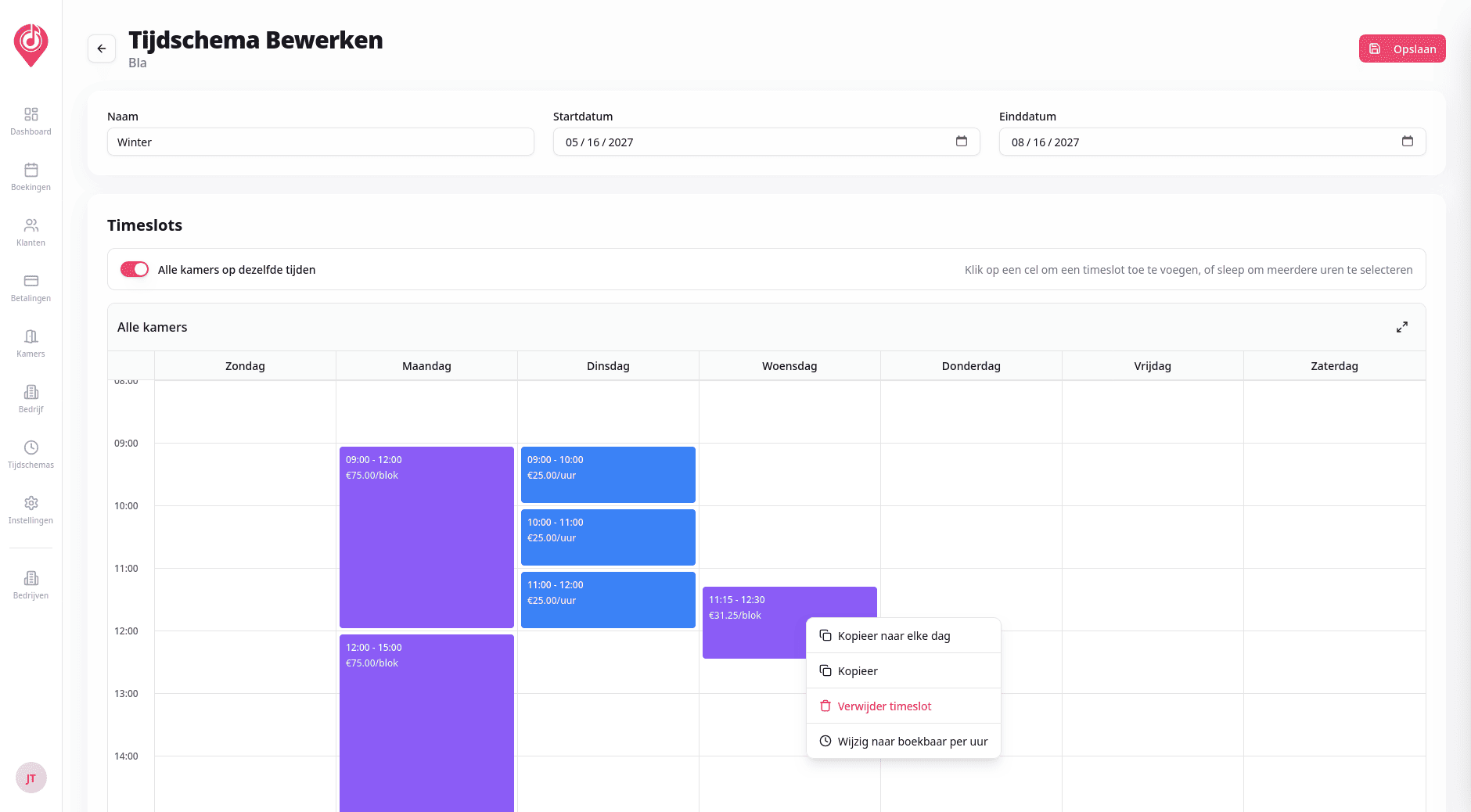This screenshot has width=1471, height=812.
Task: Click the Donderdag column header
Action: 971,365
